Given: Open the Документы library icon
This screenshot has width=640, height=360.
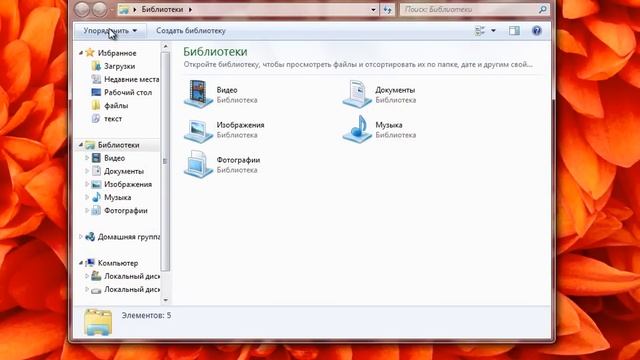Looking at the screenshot, I should (x=357, y=94).
